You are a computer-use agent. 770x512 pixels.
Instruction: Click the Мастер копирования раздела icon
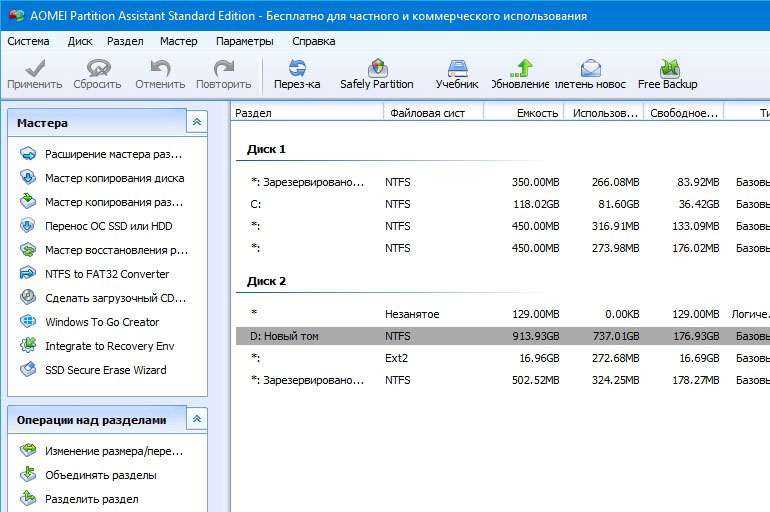[x=28, y=201]
